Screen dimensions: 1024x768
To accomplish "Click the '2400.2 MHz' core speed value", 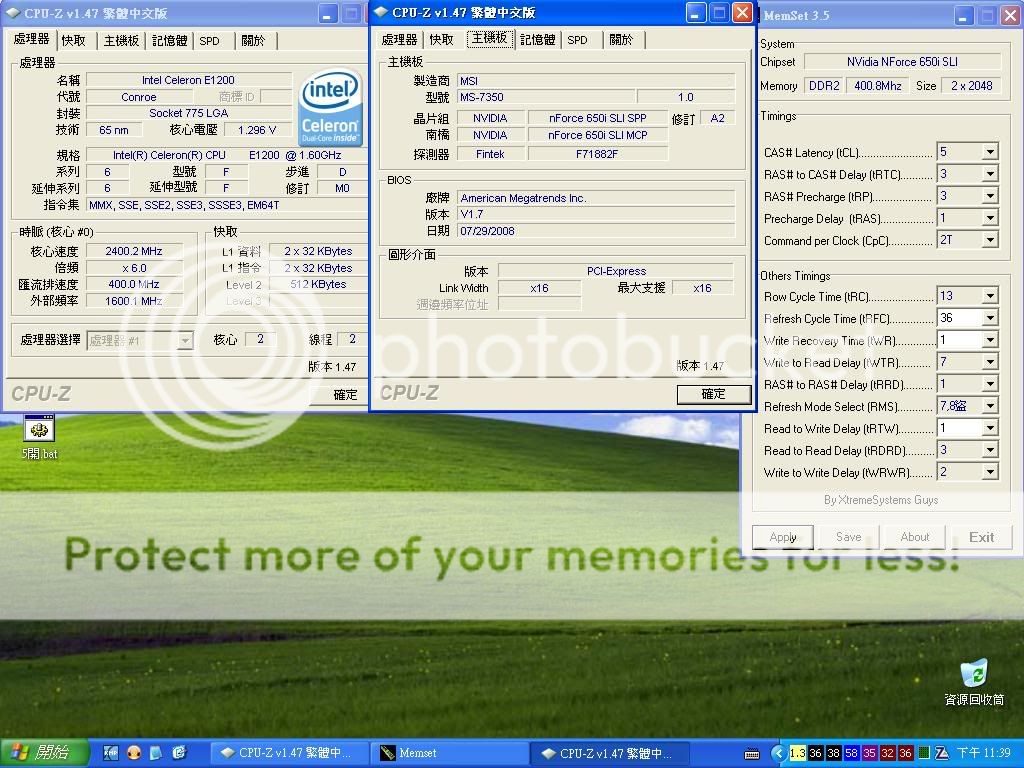I will (x=134, y=251).
